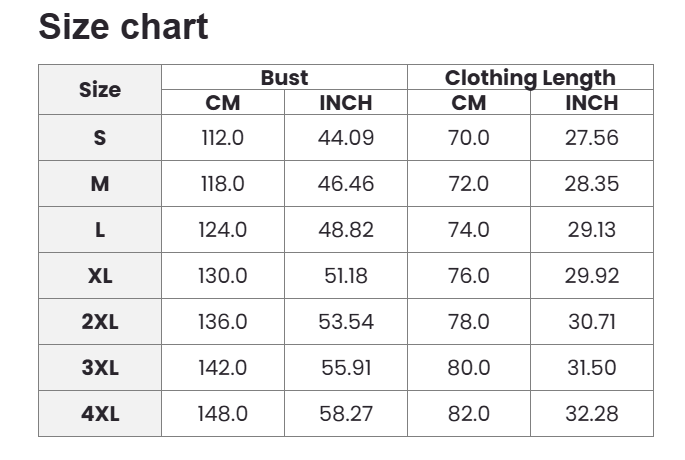Click the 2XL size row label
Viewport: 685px width, 460px height.
click(100, 322)
